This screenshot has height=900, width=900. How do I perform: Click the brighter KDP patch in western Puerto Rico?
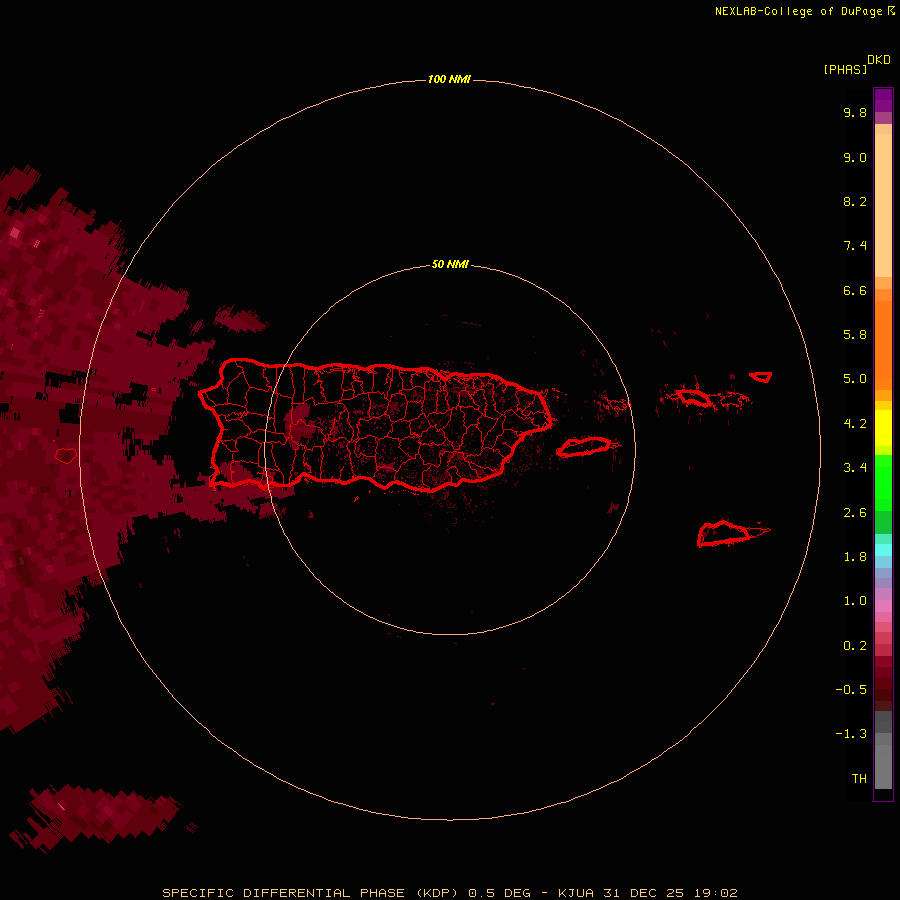coord(298,425)
